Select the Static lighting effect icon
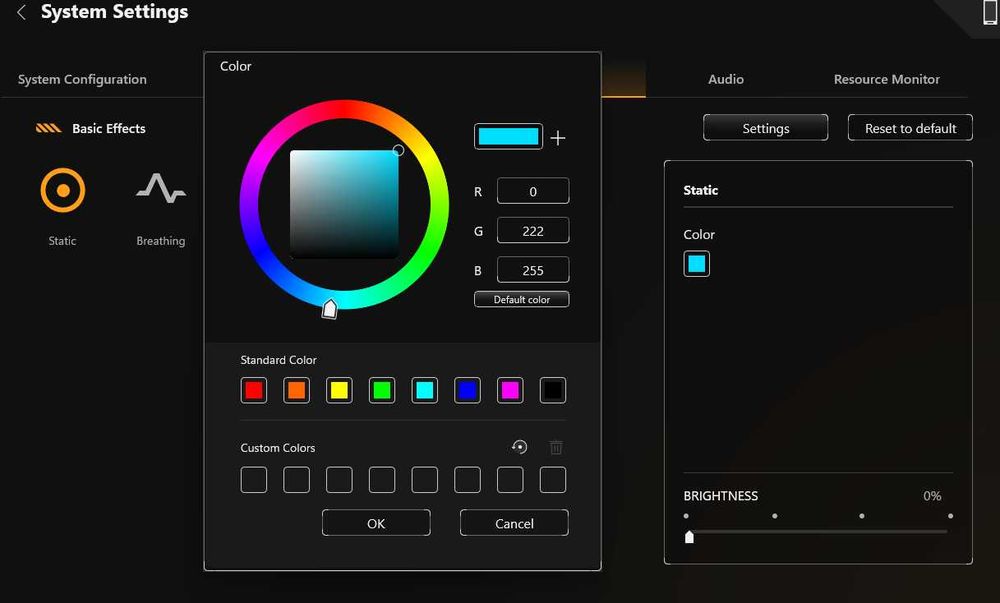The width and height of the screenshot is (1000, 603). tap(62, 190)
